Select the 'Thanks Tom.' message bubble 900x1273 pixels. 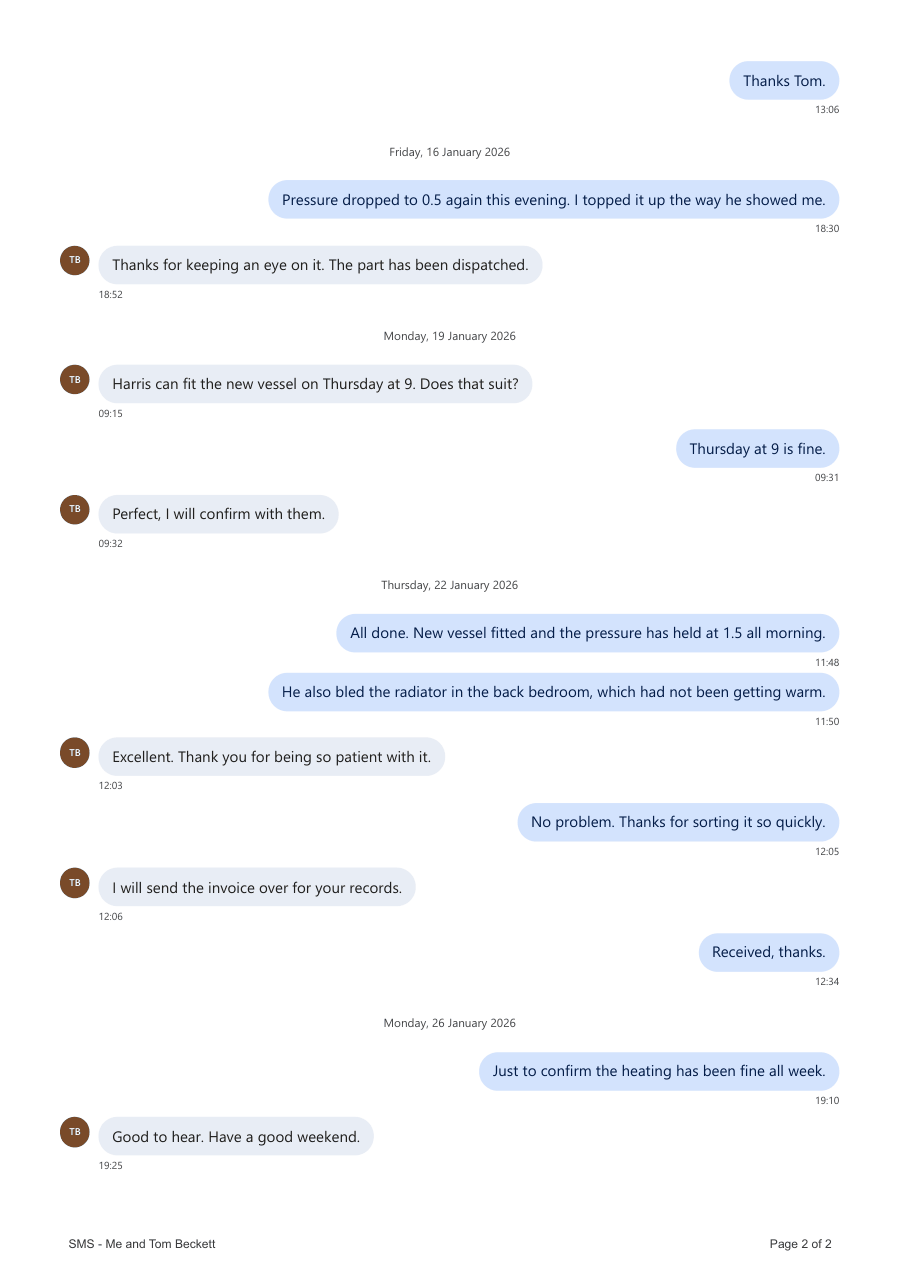coord(784,81)
